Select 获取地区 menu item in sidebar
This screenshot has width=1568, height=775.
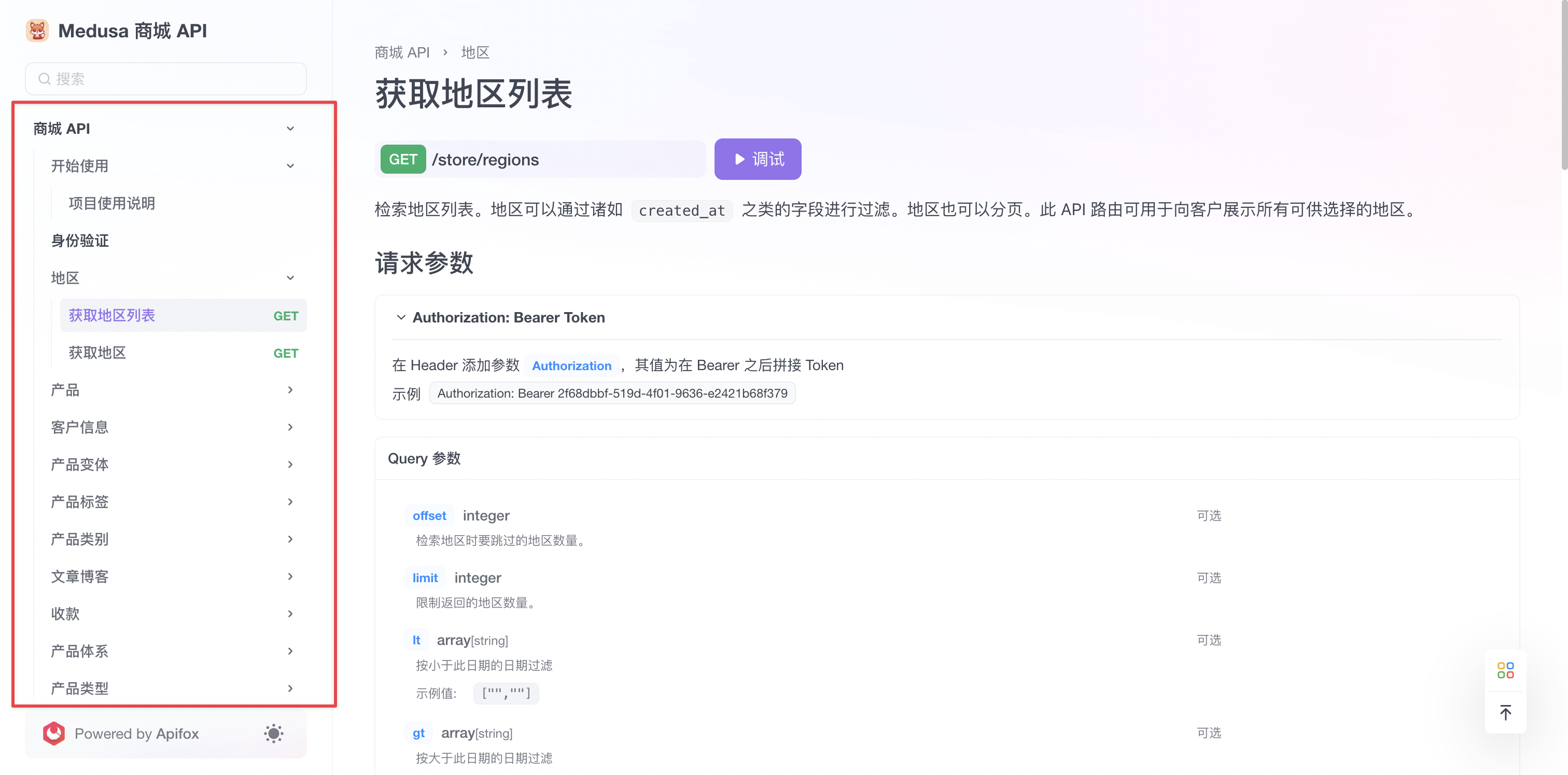pyautogui.click(x=97, y=352)
